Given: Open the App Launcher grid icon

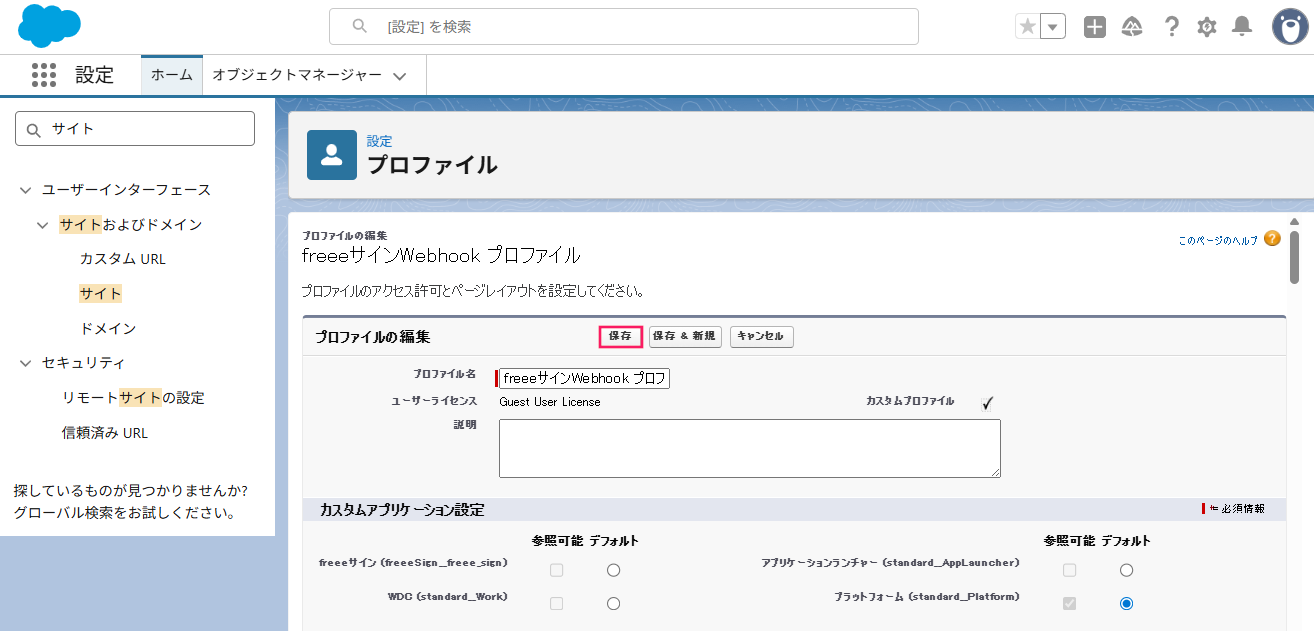Looking at the screenshot, I should pos(43,75).
